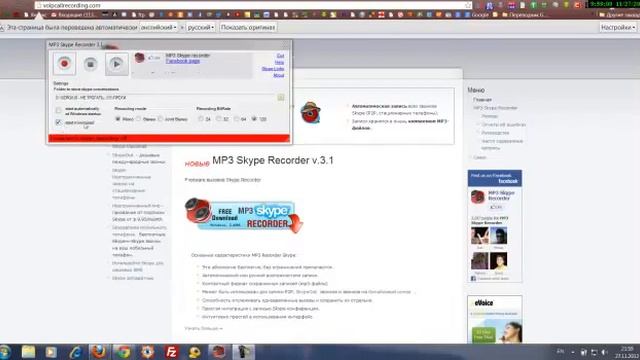
Task: Open the Facebook page link in the recorder
Action: (x=182, y=61)
